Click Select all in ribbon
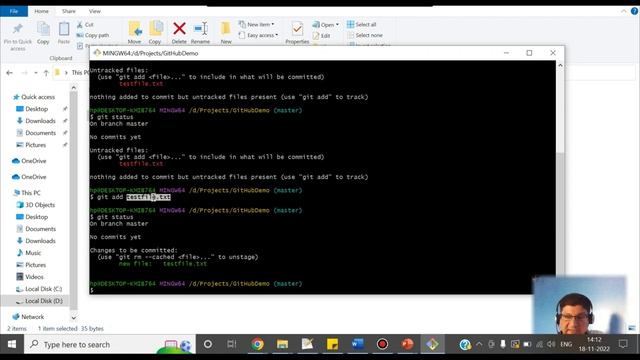This screenshot has height=360, width=640. pos(362,24)
